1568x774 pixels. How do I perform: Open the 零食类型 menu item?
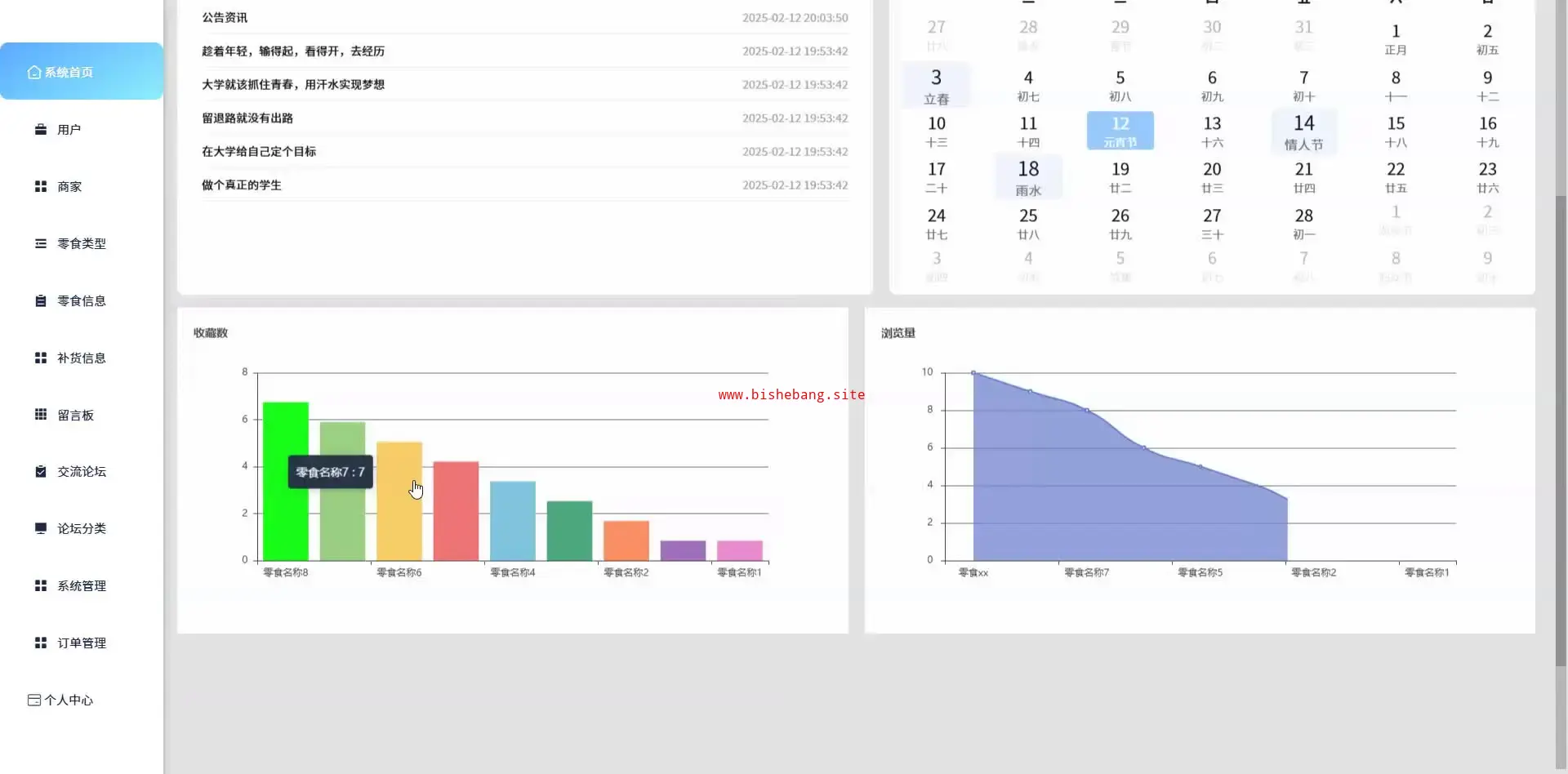[82, 243]
